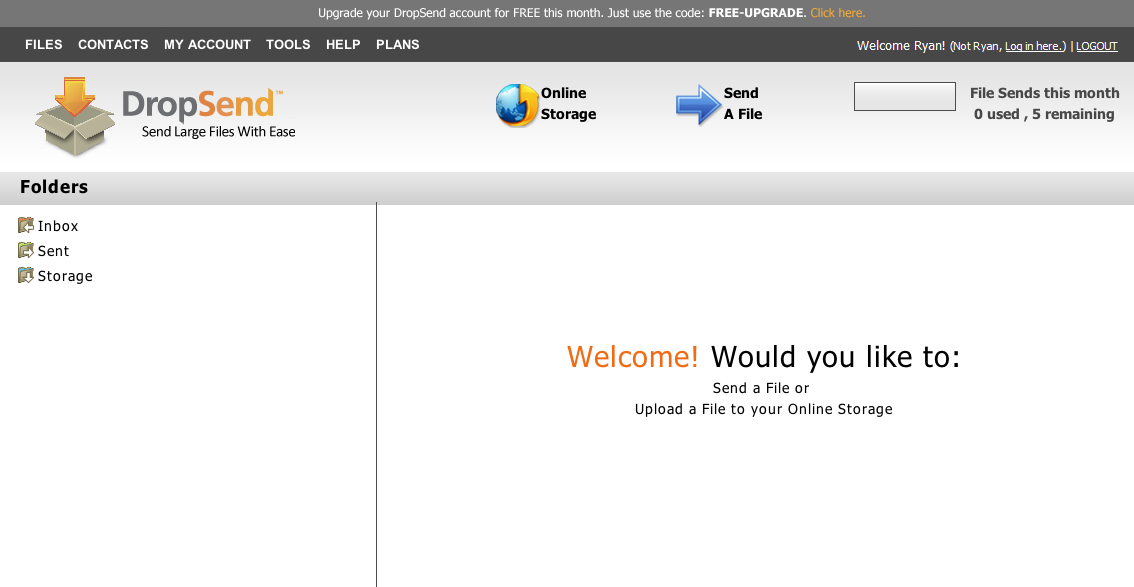
Task: Open the HELP menu
Action: (x=343, y=45)
